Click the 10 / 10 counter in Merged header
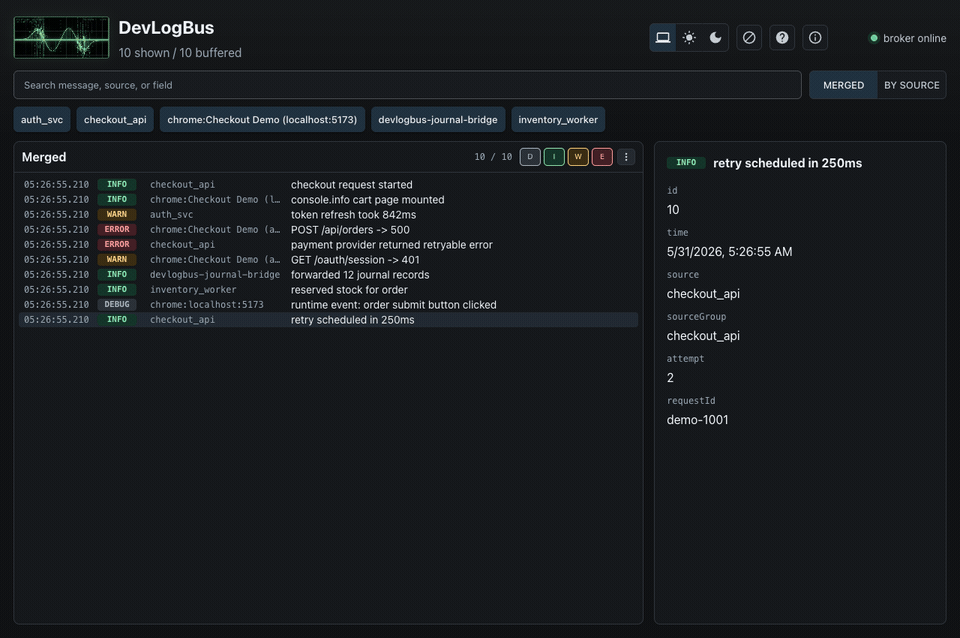960x638 pixels. click(493, 157)
